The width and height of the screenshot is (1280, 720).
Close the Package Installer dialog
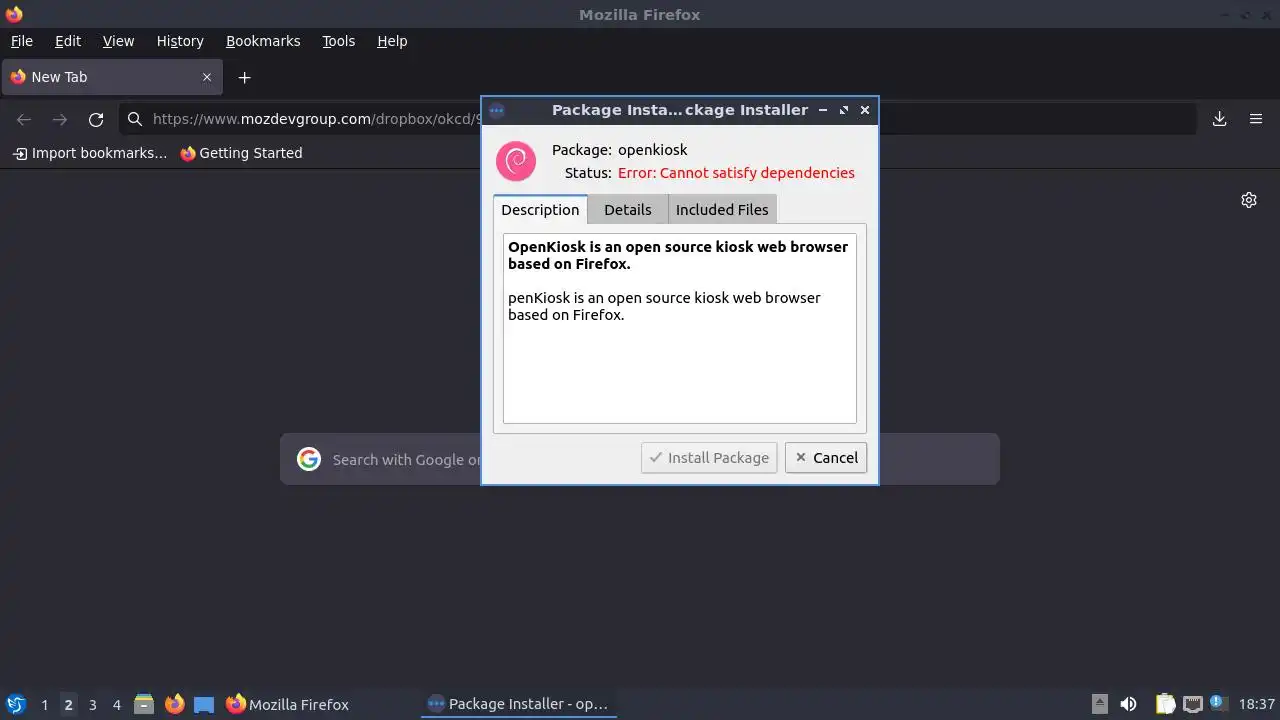[x=865, y=110]
